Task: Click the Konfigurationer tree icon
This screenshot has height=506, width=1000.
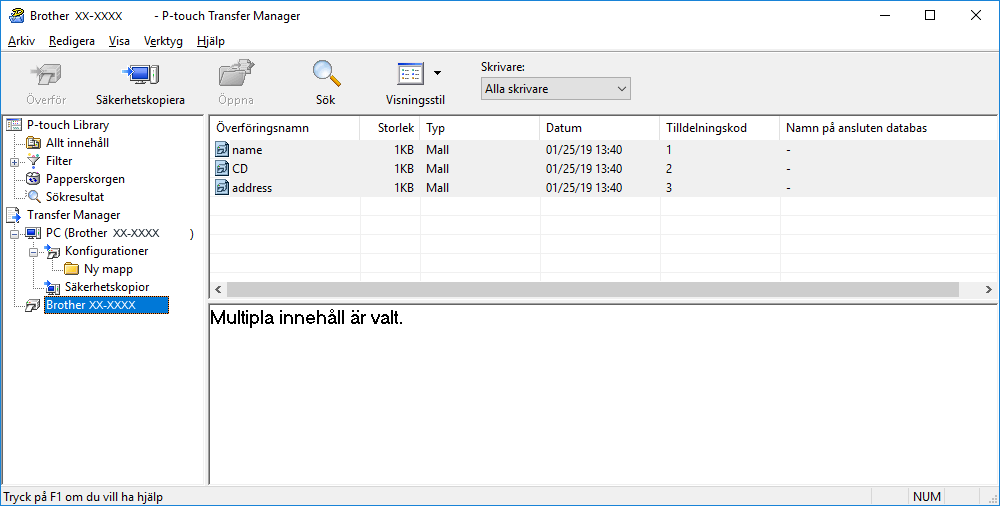Action: 52,251
